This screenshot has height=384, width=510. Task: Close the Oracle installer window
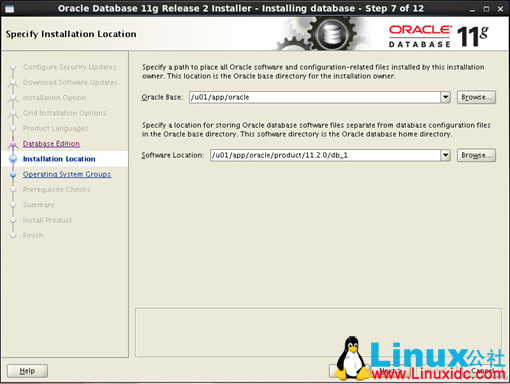coord(500,9)
